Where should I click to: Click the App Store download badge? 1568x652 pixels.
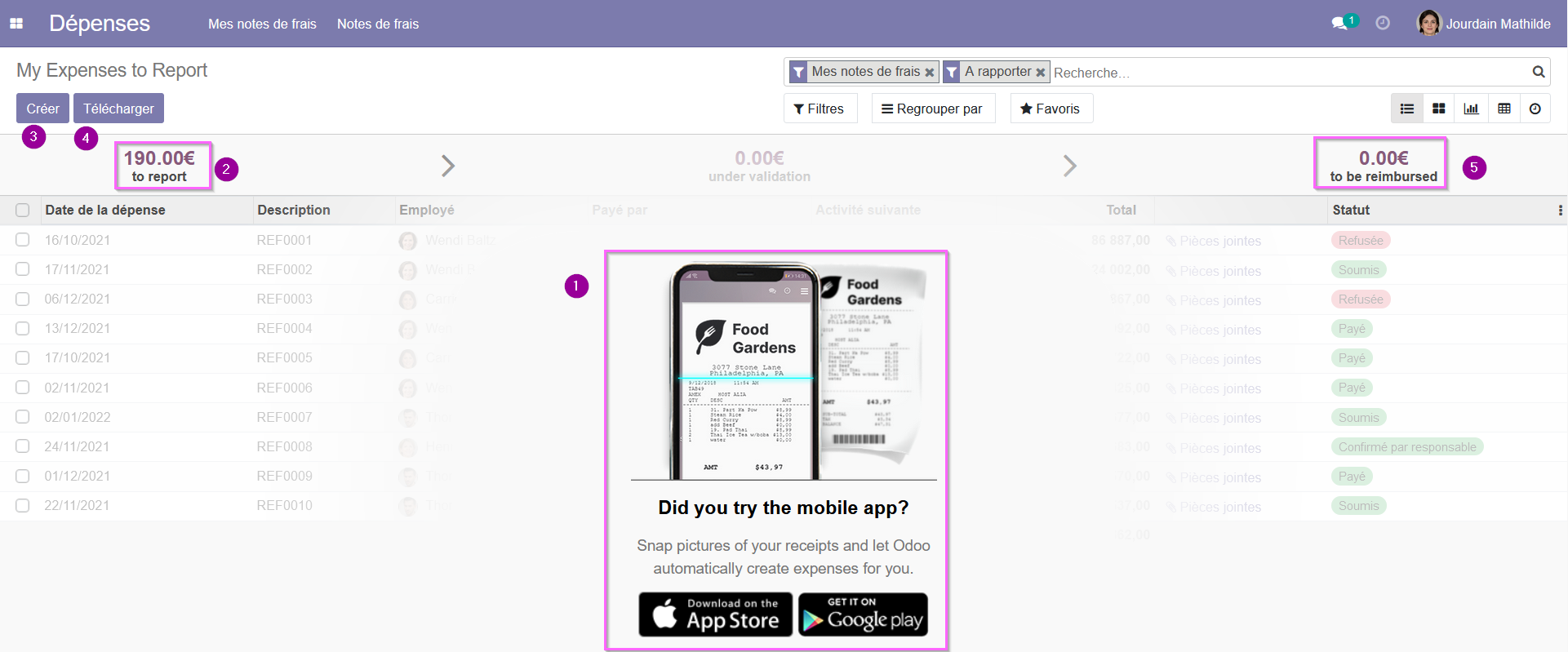[x=716, y=614]
